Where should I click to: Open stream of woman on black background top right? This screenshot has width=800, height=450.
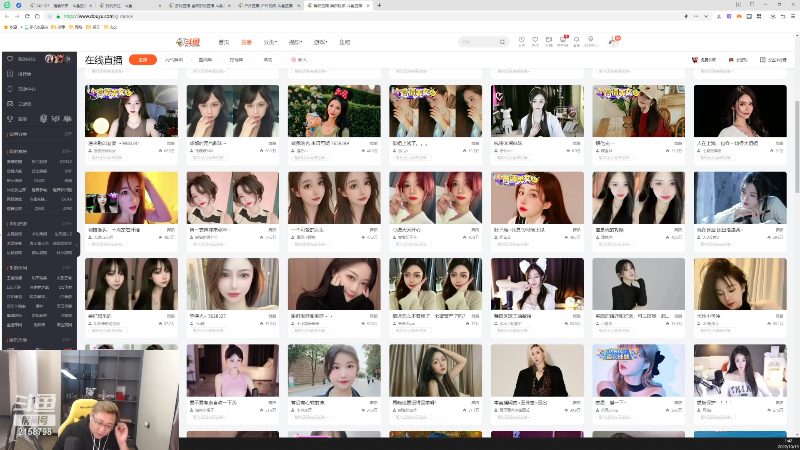pyautogui.click(x=740, y=111)
